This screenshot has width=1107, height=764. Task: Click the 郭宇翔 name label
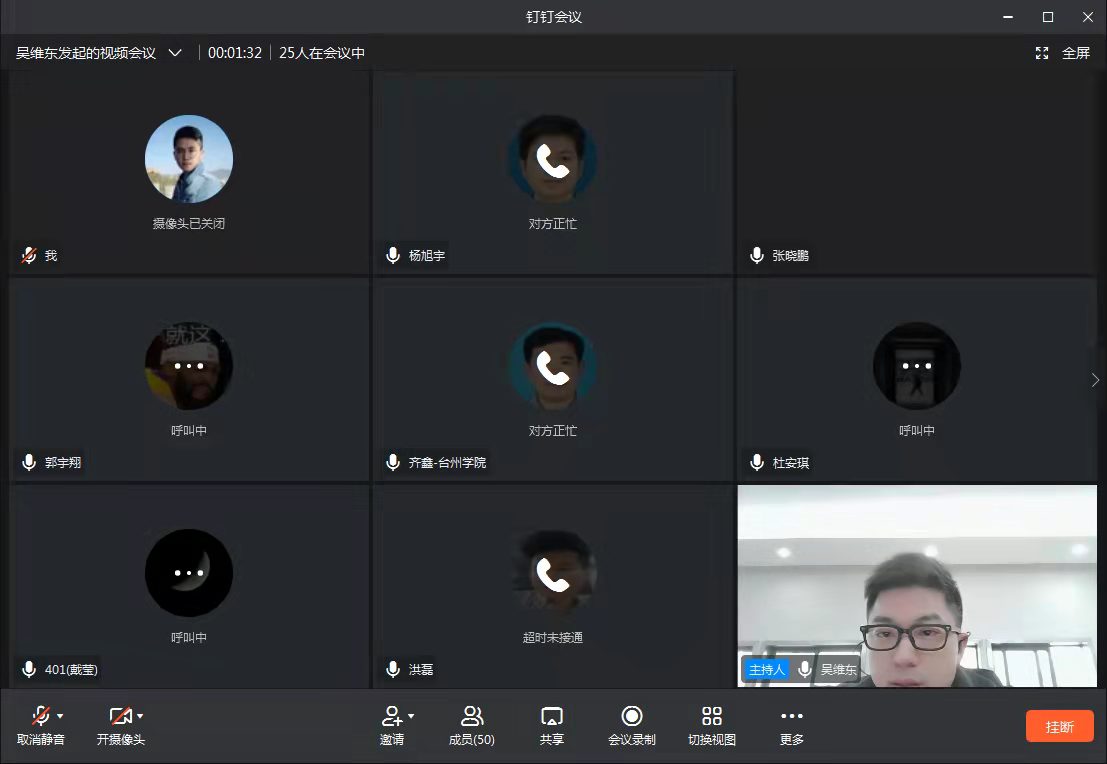(63, 462)
